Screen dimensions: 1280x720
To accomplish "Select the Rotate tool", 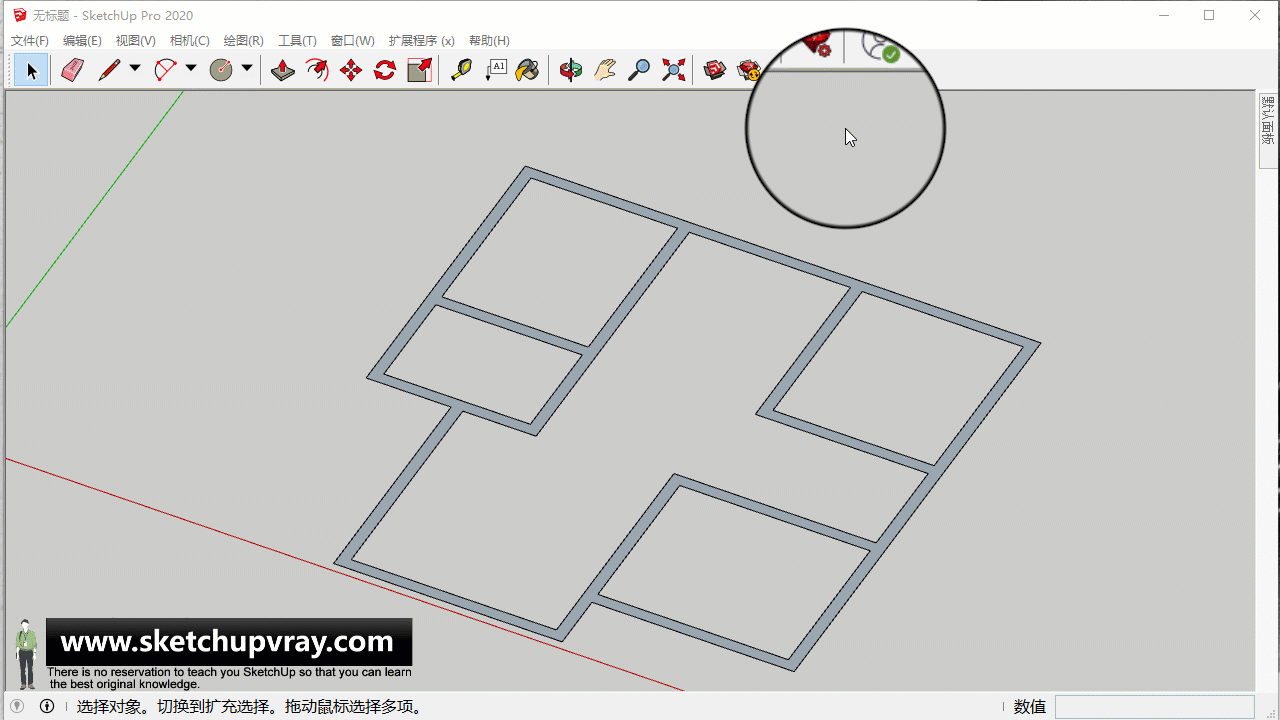I will 385,70.
